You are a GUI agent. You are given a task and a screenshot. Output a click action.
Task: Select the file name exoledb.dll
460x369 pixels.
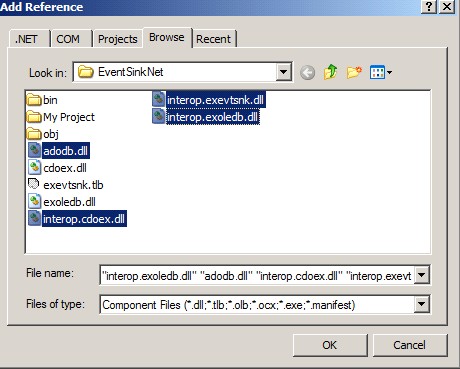69,202
